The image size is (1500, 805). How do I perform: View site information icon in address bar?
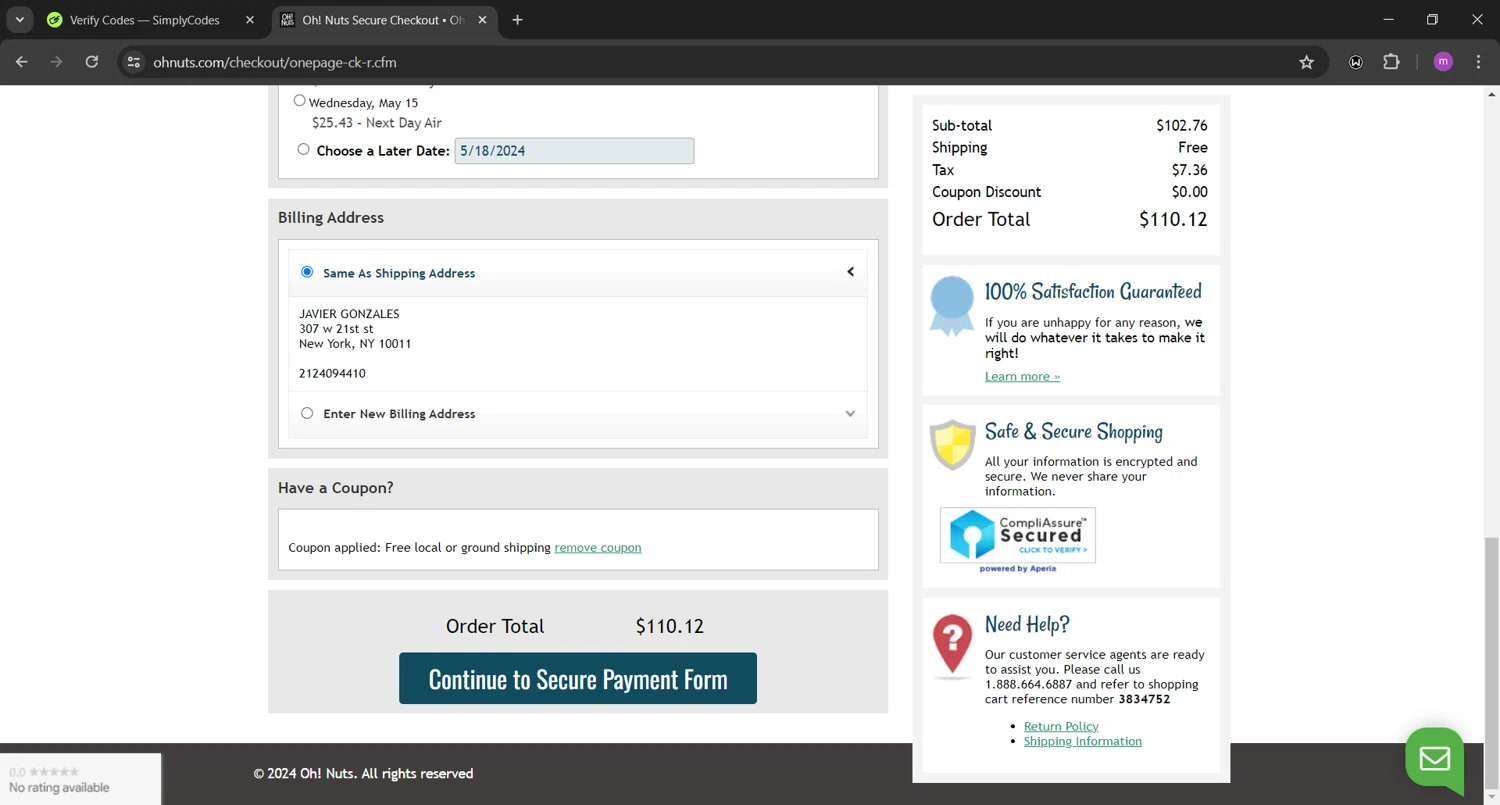134,62
